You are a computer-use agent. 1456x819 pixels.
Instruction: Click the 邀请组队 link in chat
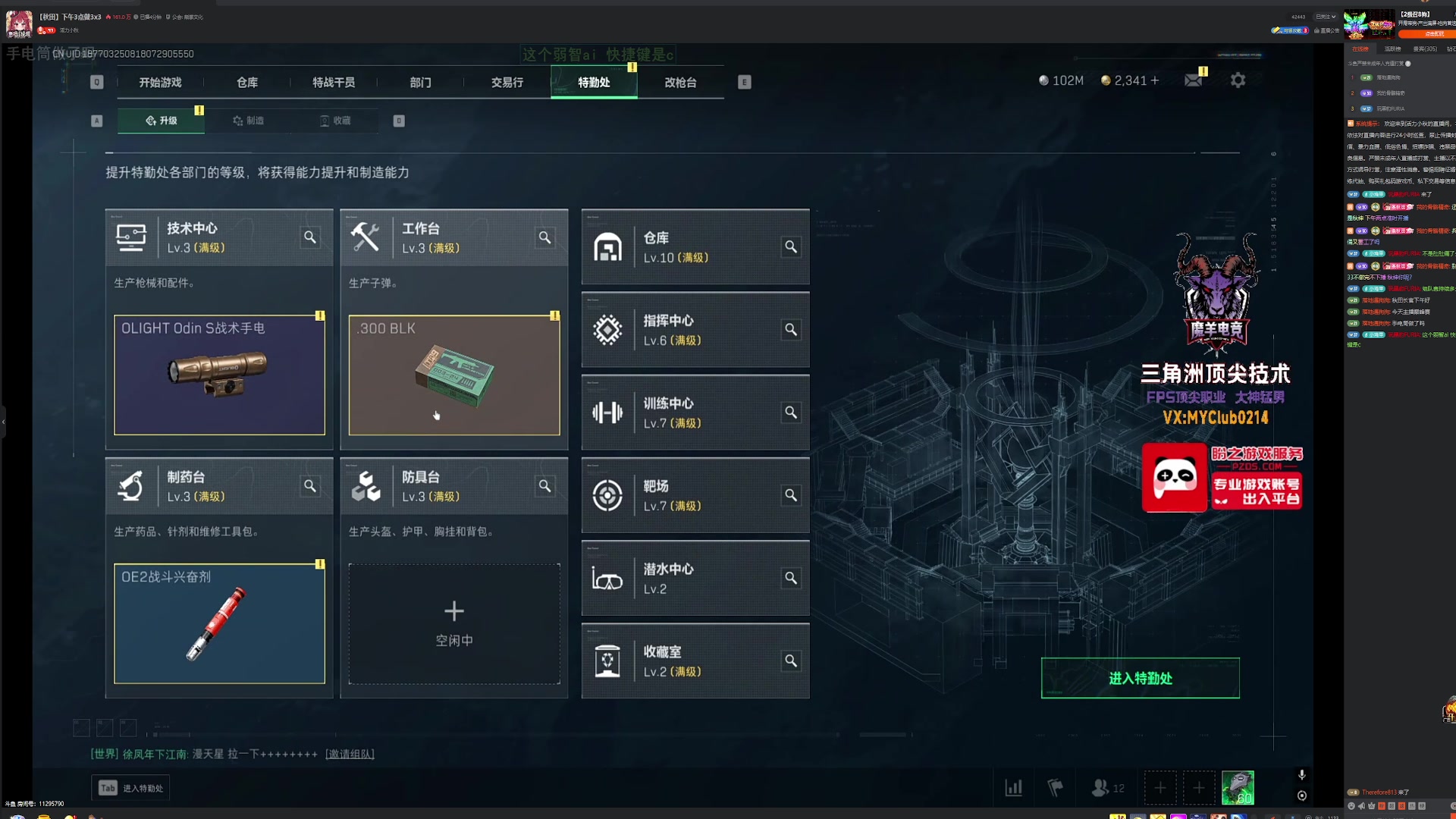pos(350,754)
